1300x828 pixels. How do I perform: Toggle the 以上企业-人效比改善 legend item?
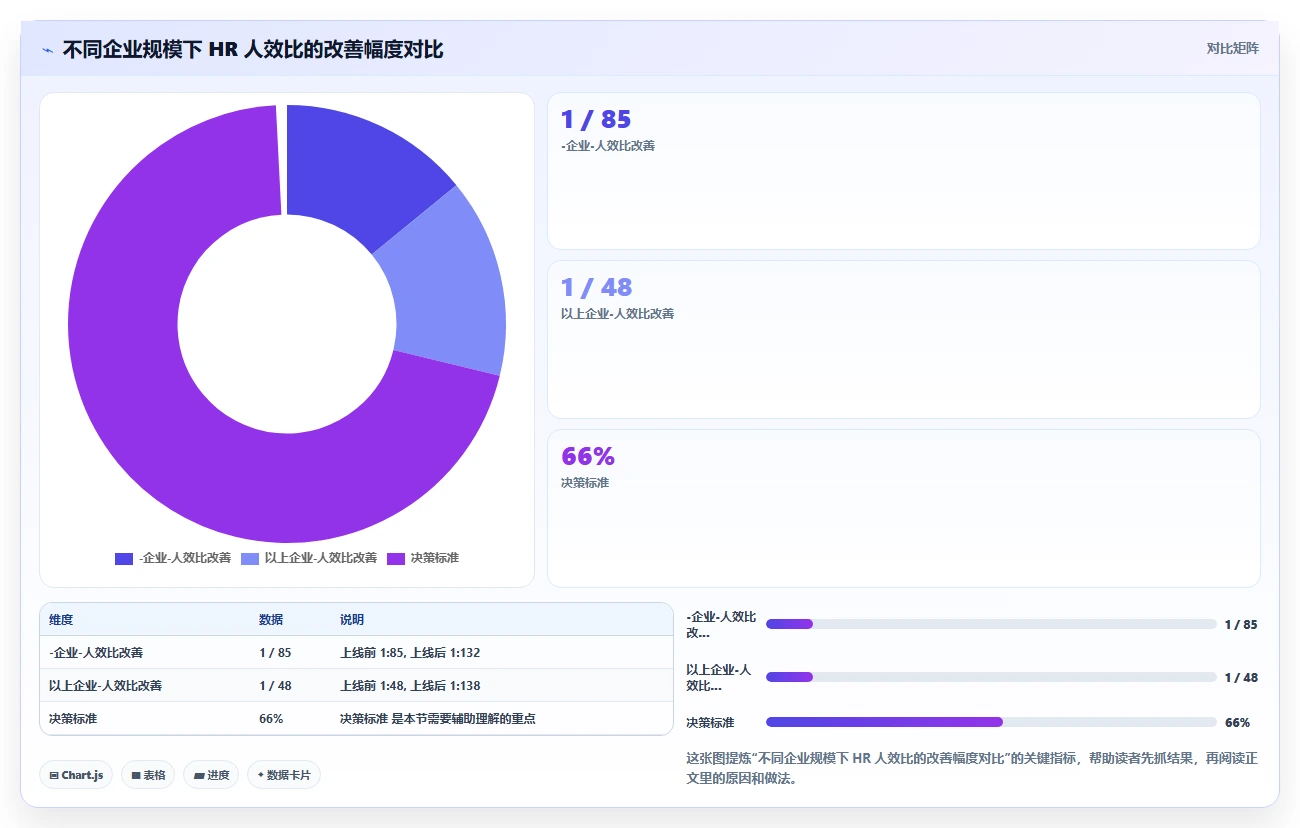pos(309,558)
